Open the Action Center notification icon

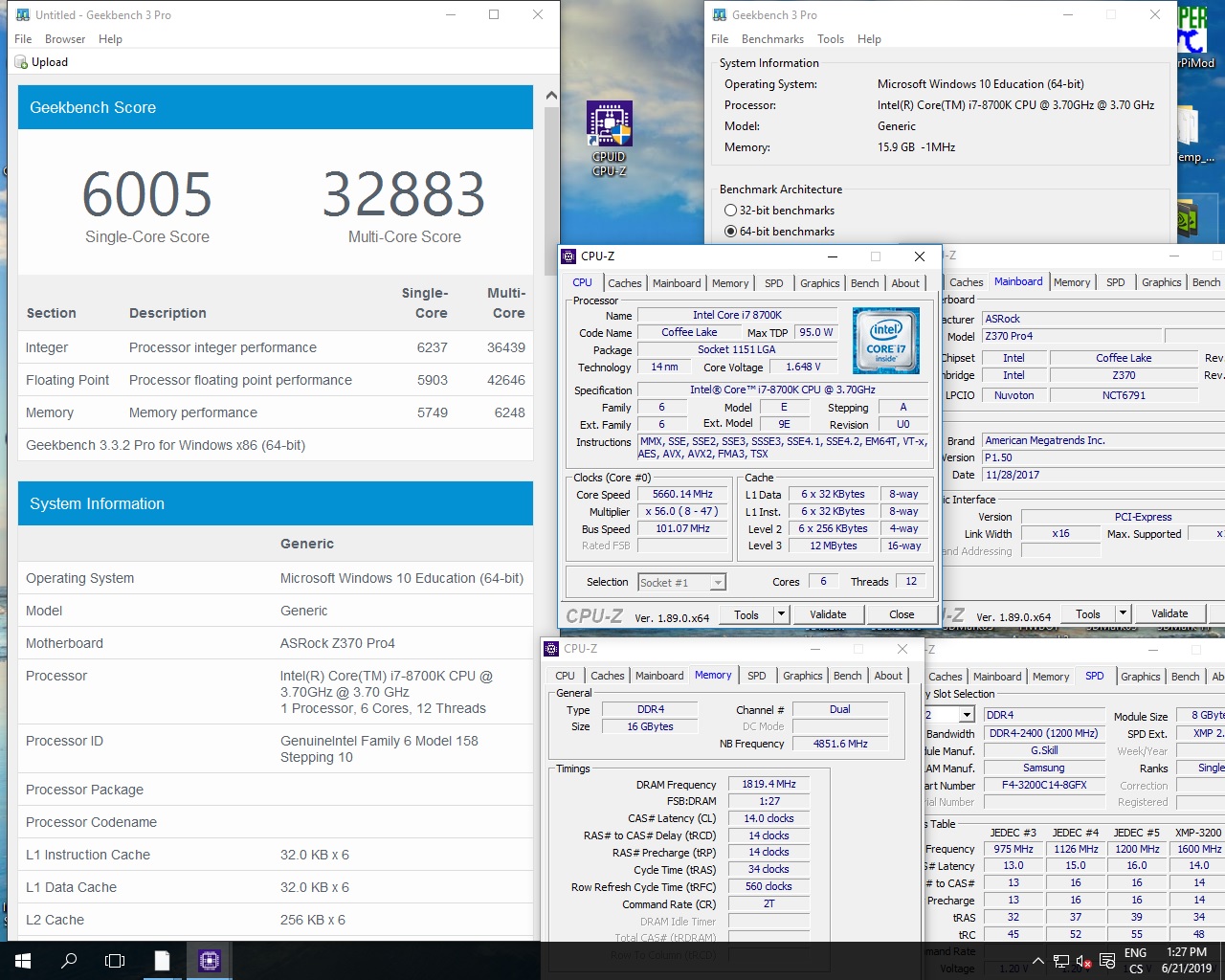(1107, 961)
